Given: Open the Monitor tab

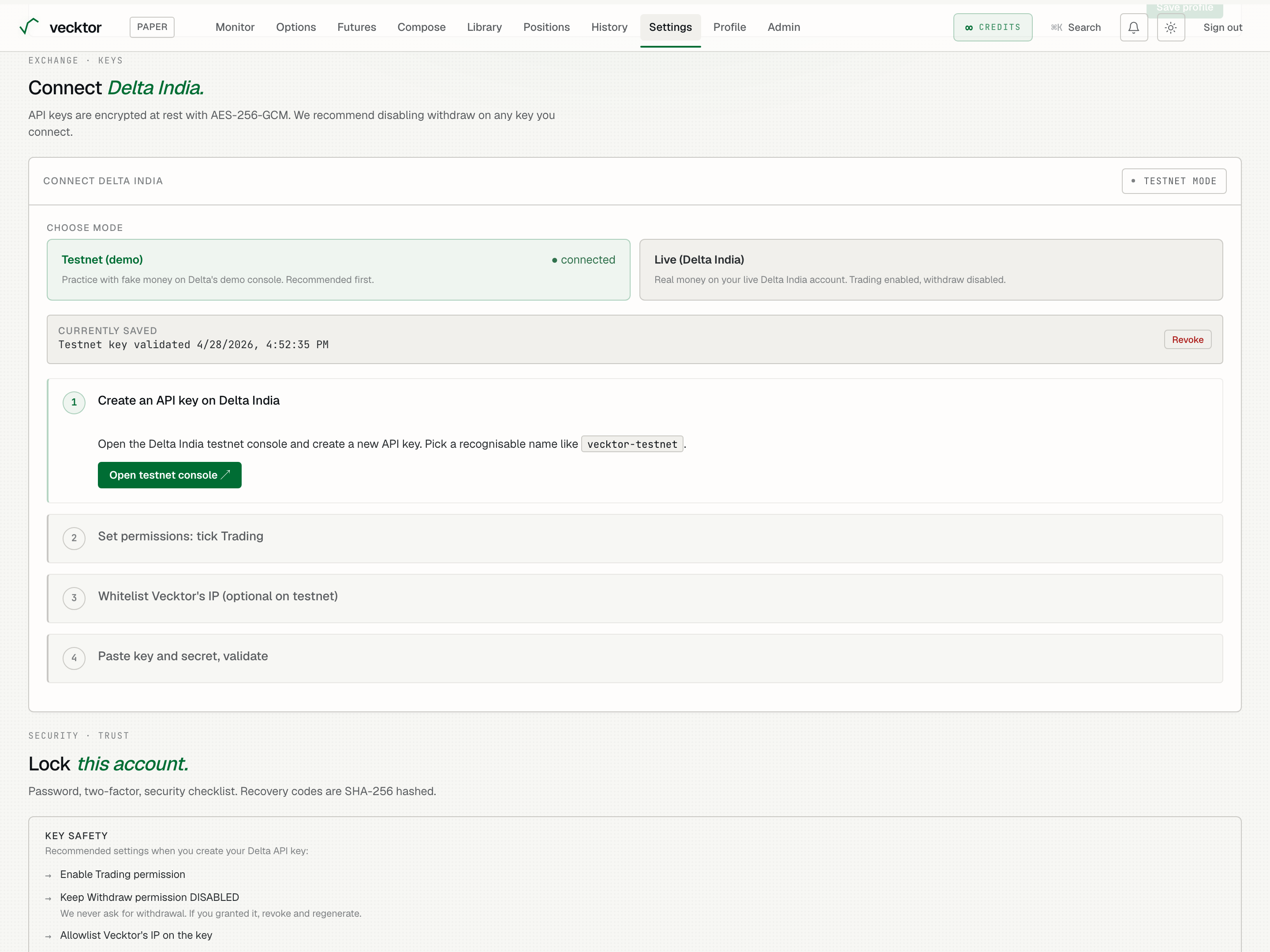Looking at the screenshot, I should (x=235, y=27).
